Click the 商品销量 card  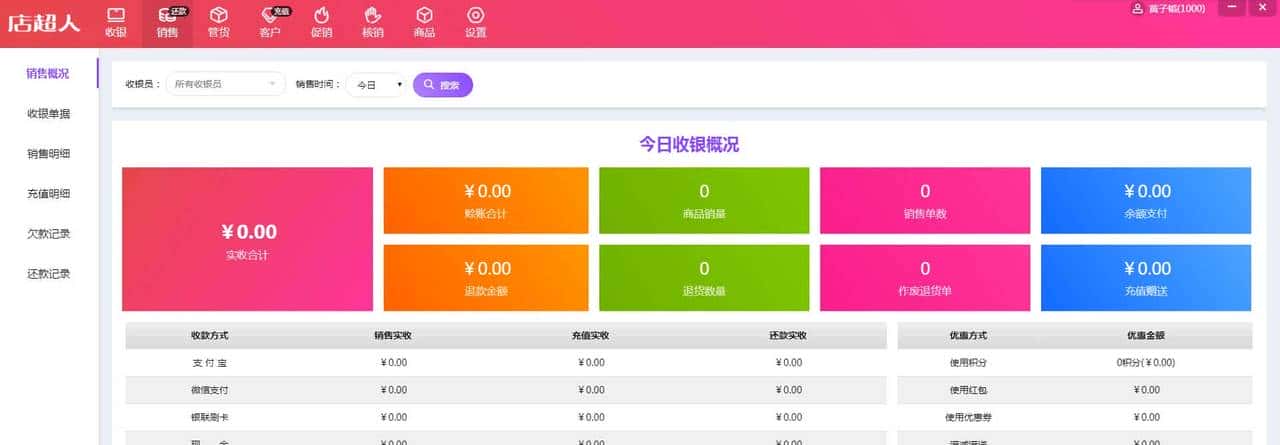pos(704,200)
